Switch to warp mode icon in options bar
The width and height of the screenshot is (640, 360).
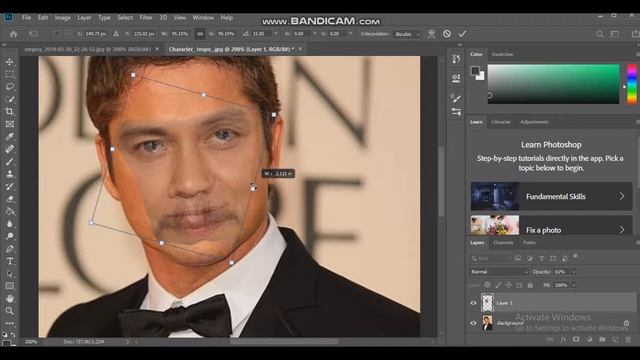pos(431,34)
